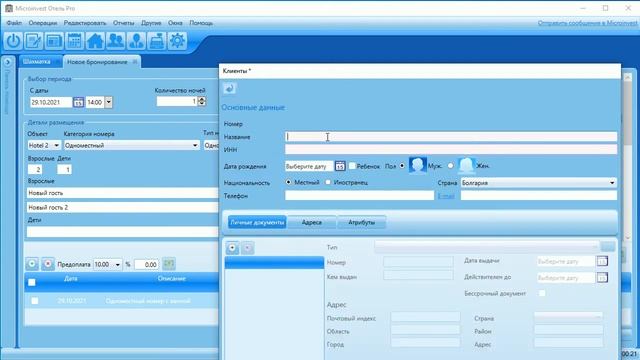Open the Помощь menu
This screenshot has width=640, height=360.
201,23
